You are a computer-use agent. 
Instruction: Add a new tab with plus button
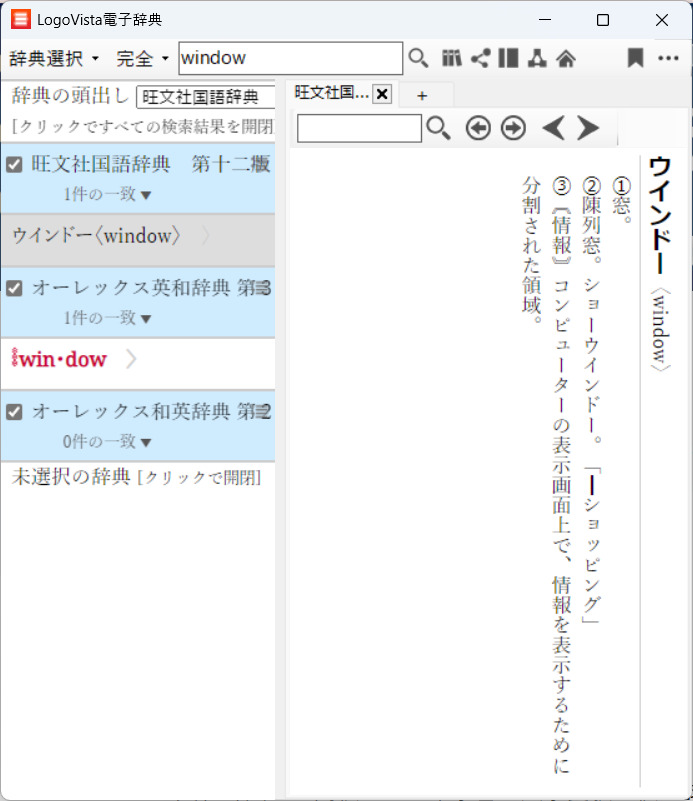422,95
